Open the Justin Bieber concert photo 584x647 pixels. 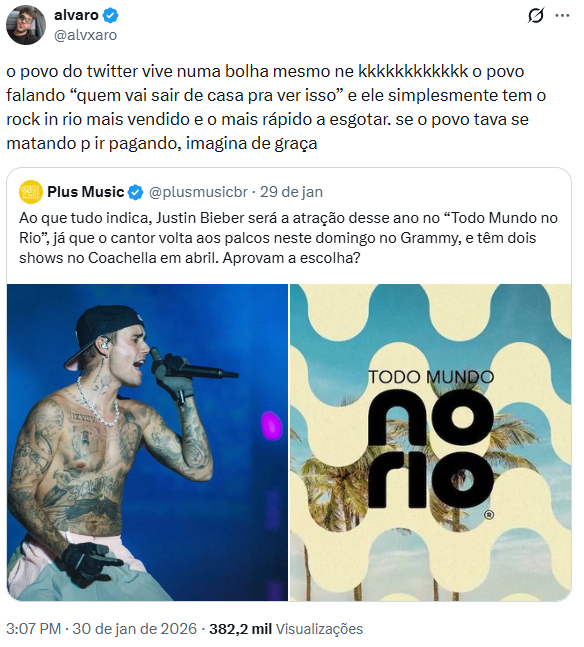pyautogui.click(x=147, y=442)
